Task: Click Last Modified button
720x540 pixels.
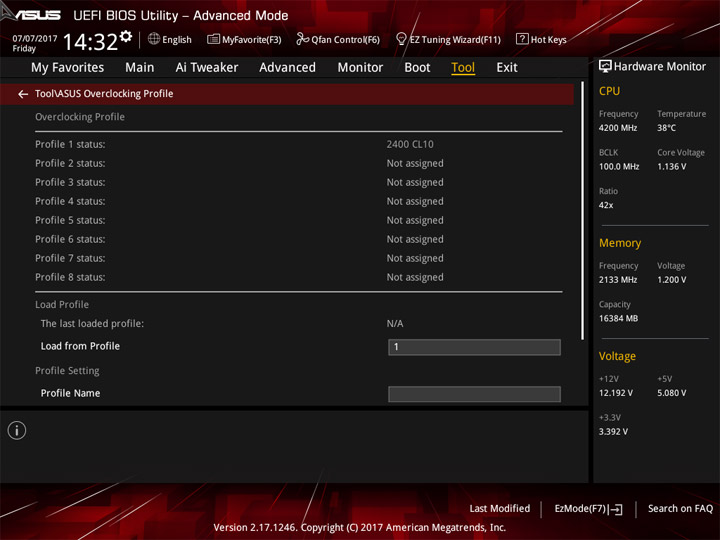Action: coord(500,509)
